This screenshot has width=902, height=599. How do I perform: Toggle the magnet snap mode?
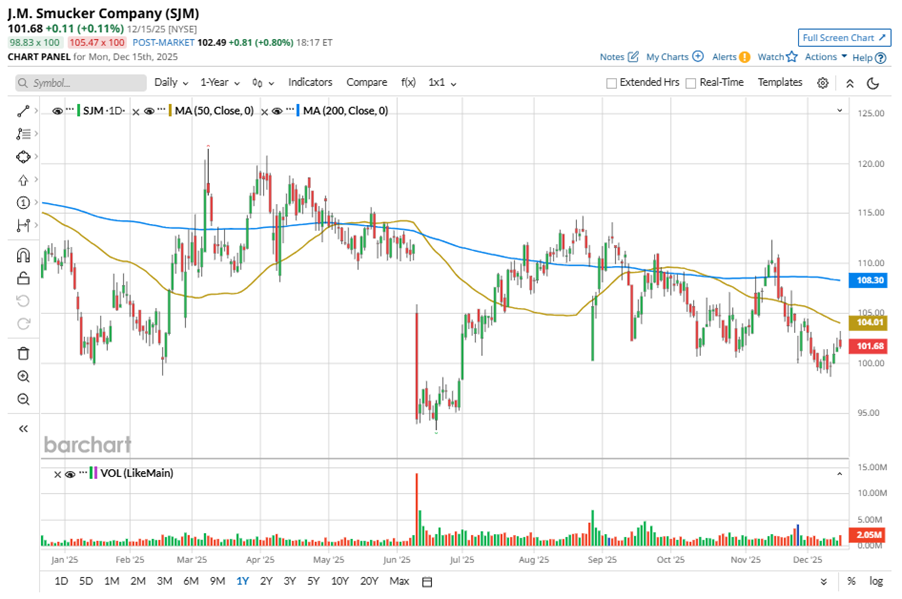(23, 255)
